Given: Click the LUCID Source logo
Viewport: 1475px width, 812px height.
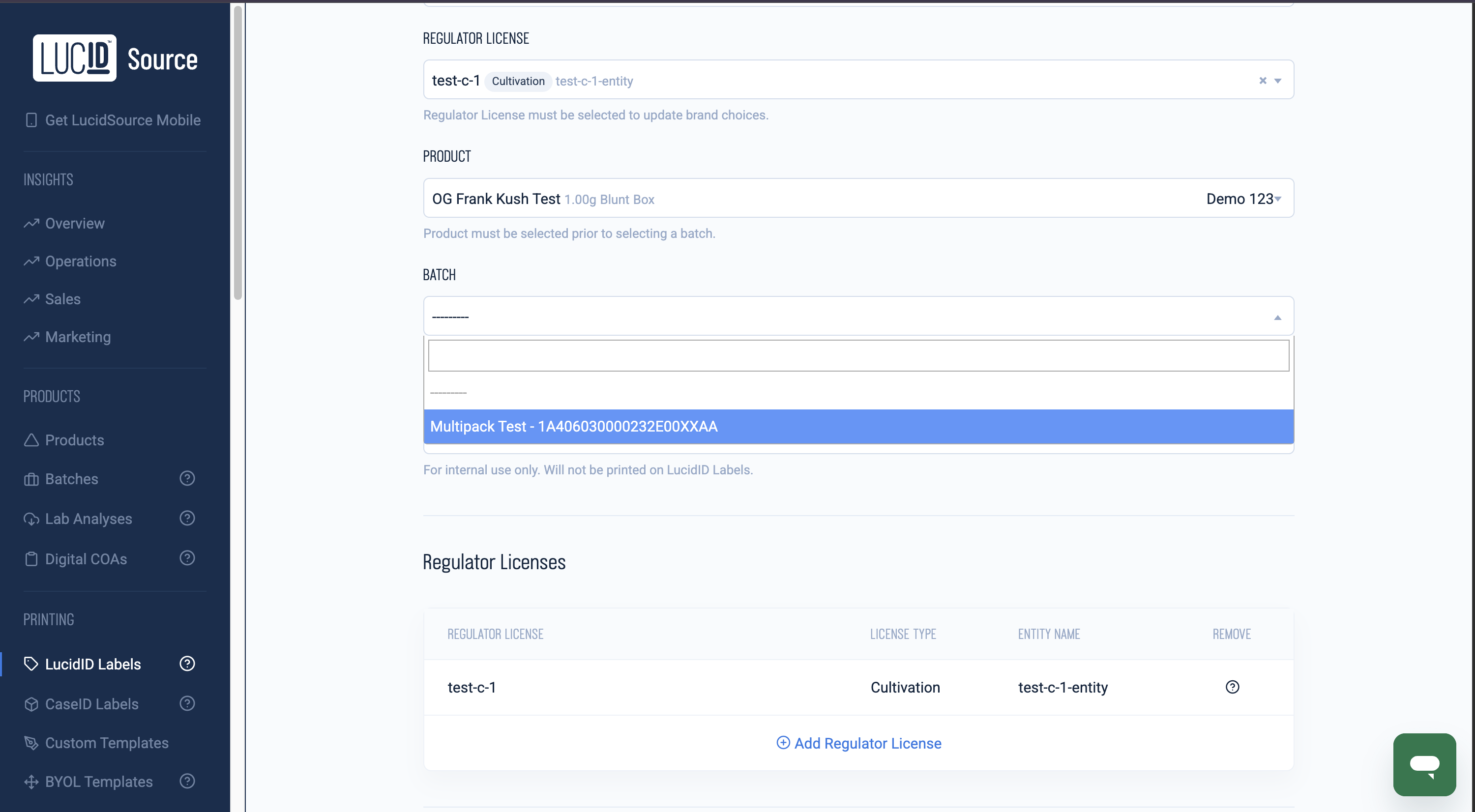Looking at the screenshot, I should (115, 58).
